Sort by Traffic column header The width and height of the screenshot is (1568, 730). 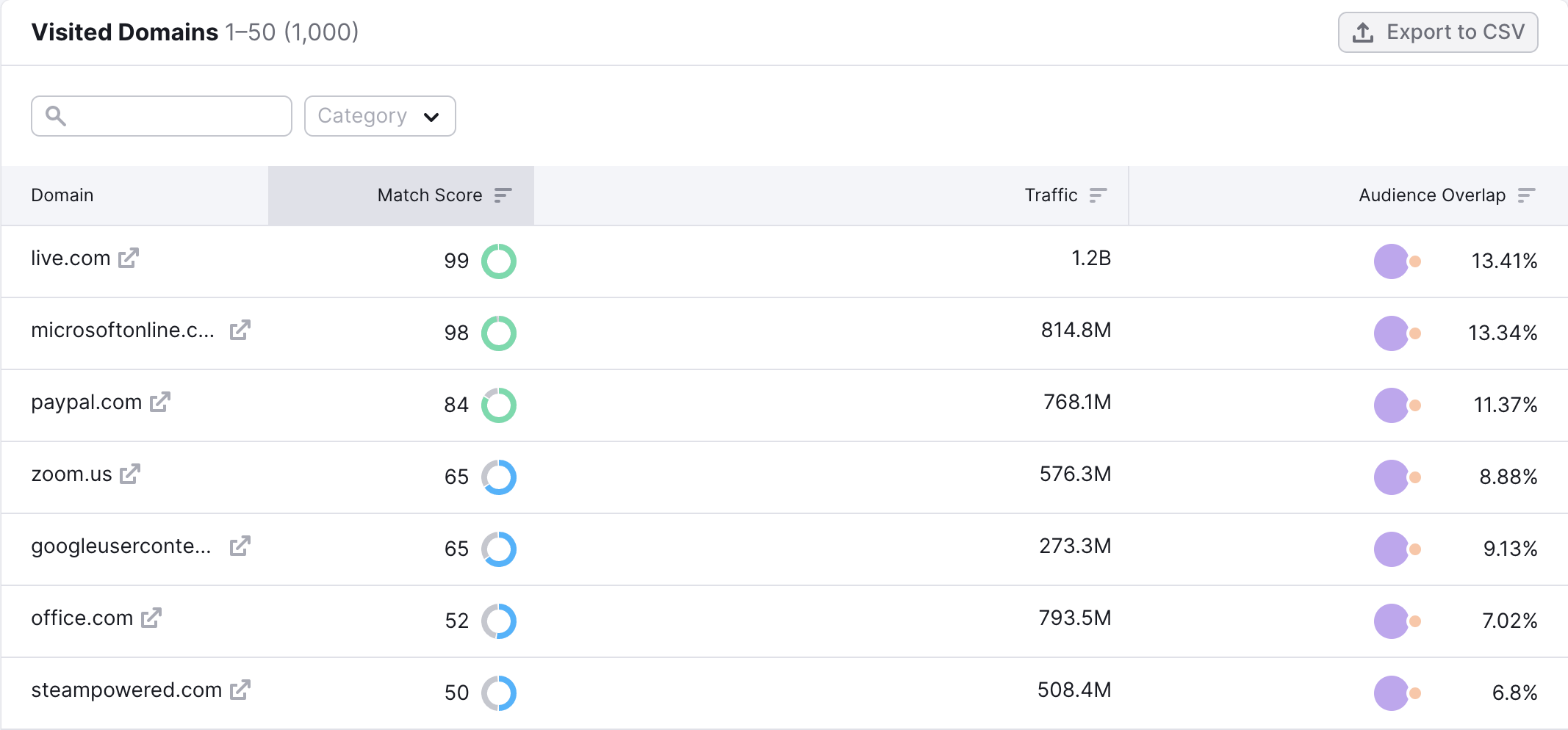tap(831, 195)
